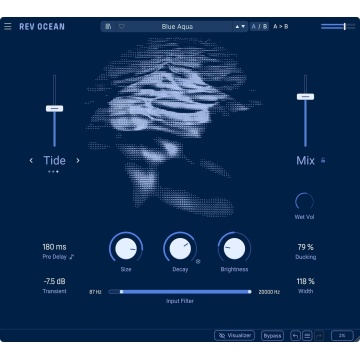Click the percentage readout at bottom right
Image resolution: width=360 pixels, height=360 pixels.
click(342, 336)
